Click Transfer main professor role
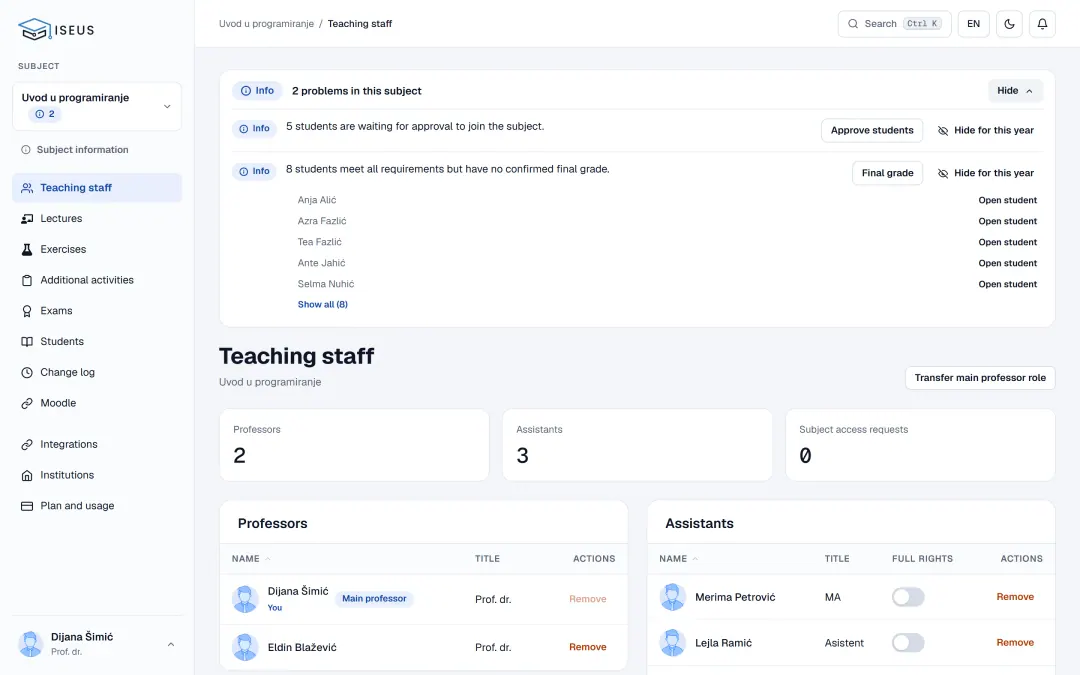1080x675 pixels. click(x=980, y=377)
